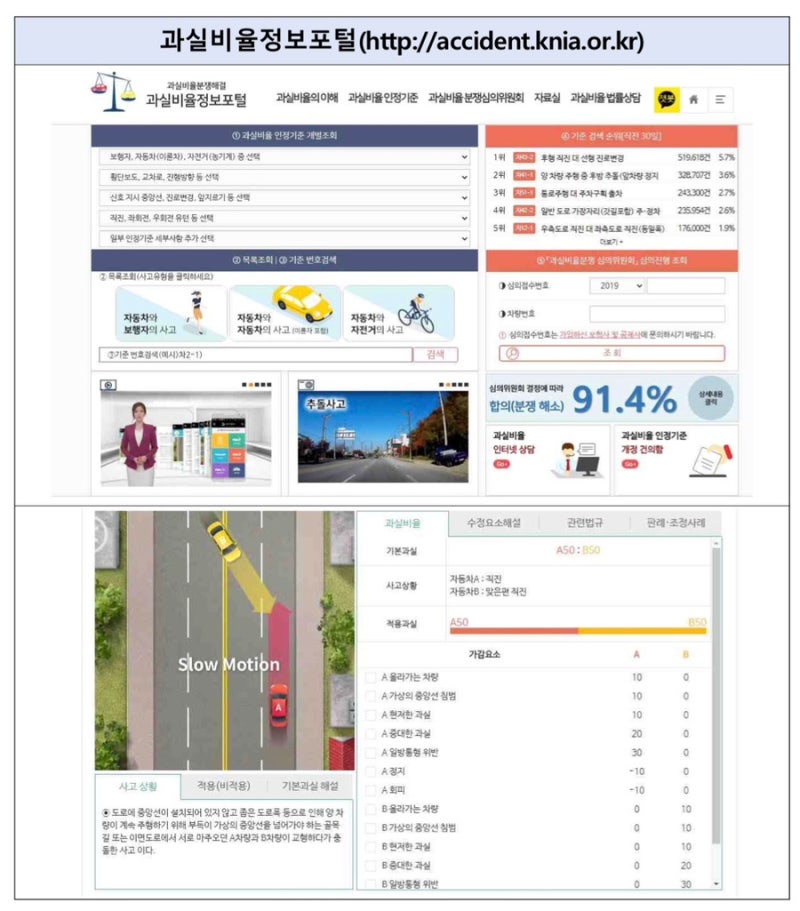Open 보행자, 자동차, 자전거 중 선택 dropdown

(284, 157)
